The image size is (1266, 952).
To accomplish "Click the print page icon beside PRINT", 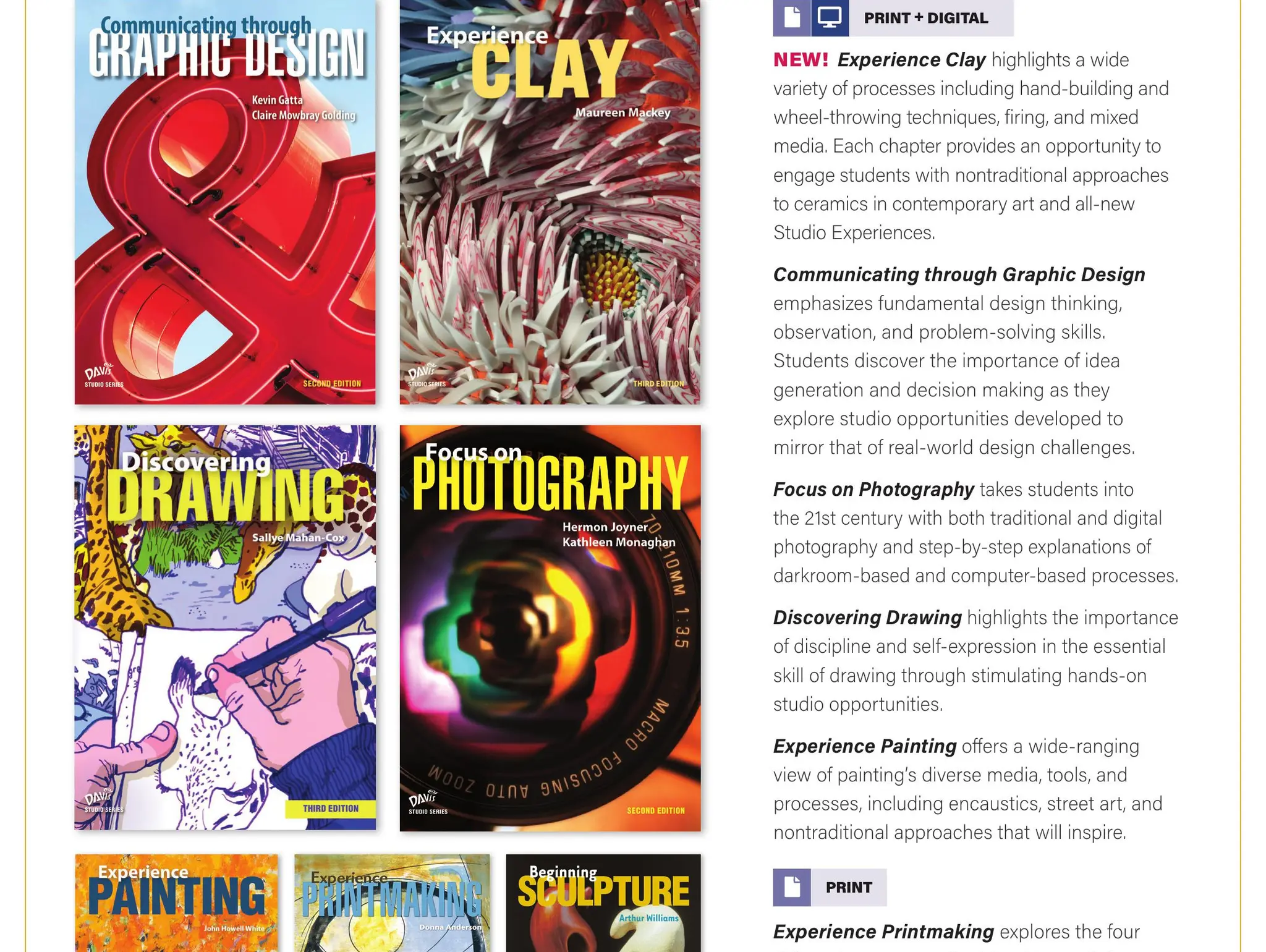I will tap(792, 887).
